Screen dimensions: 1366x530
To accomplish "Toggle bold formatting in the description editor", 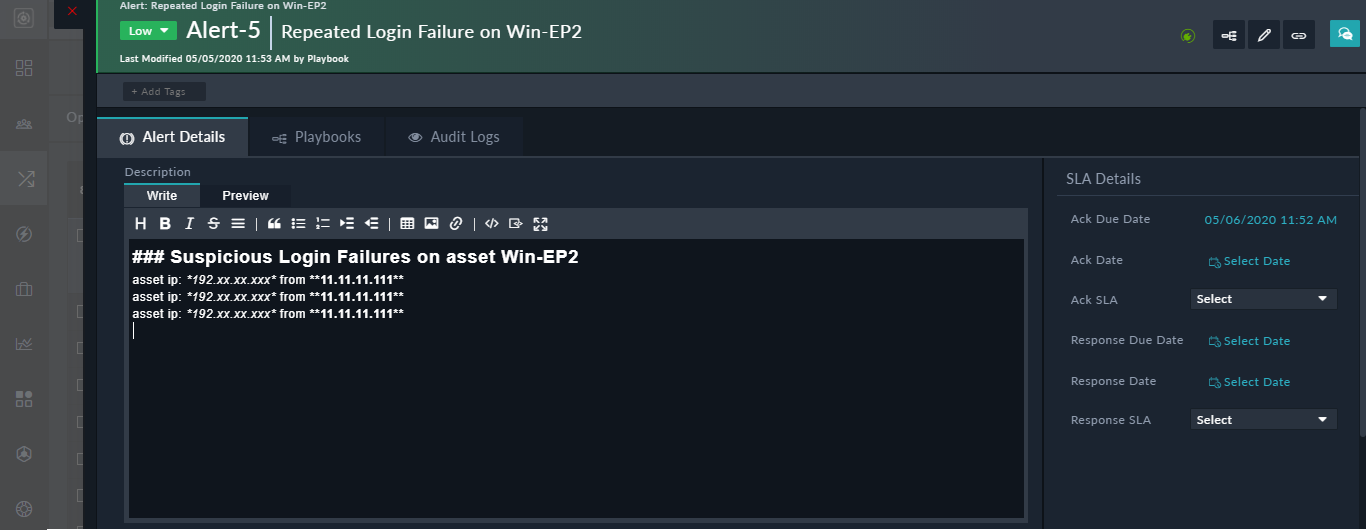I will pyautogui.click(x=165, y=224).
